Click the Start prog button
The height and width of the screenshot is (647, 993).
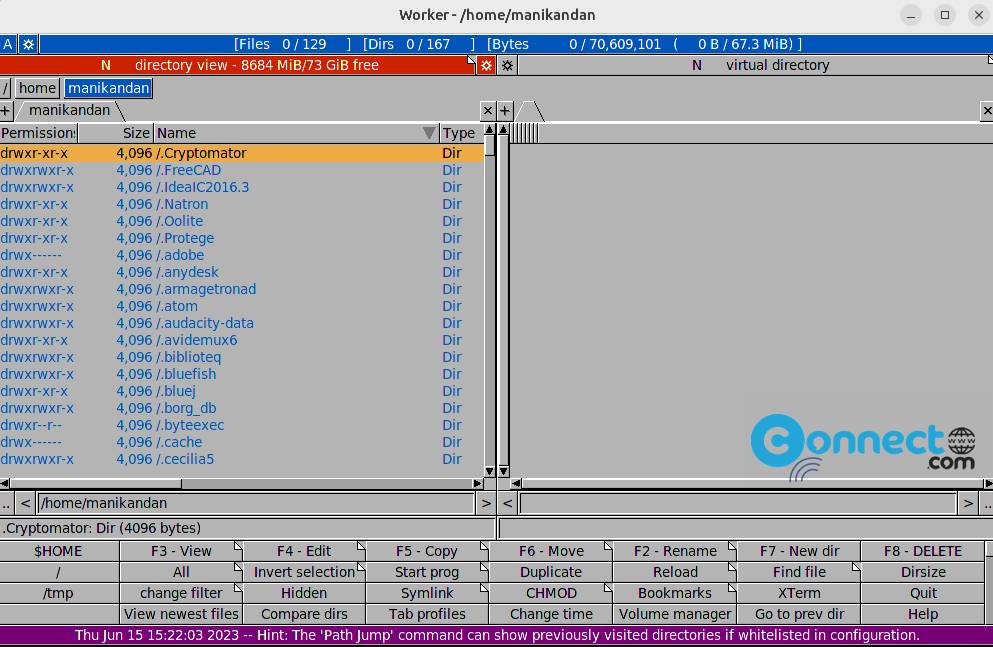pos(427,572)
